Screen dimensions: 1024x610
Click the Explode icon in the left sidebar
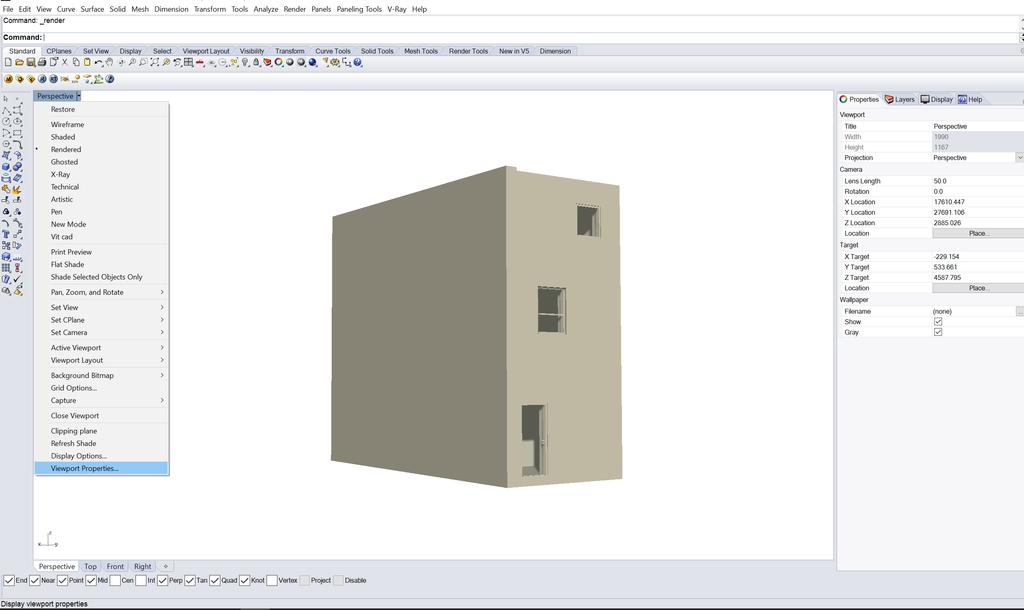16,189
